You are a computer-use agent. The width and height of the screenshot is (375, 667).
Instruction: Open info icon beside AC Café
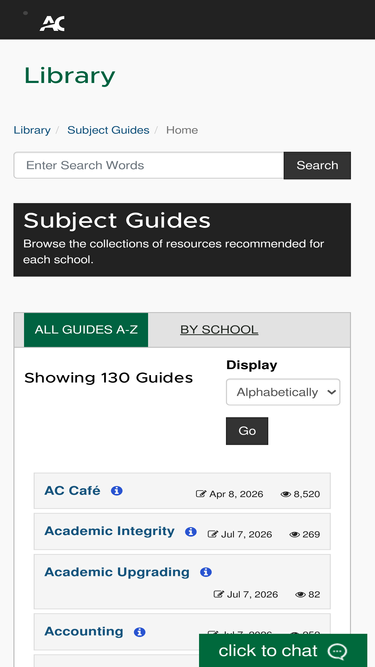(x=116, y=491)
